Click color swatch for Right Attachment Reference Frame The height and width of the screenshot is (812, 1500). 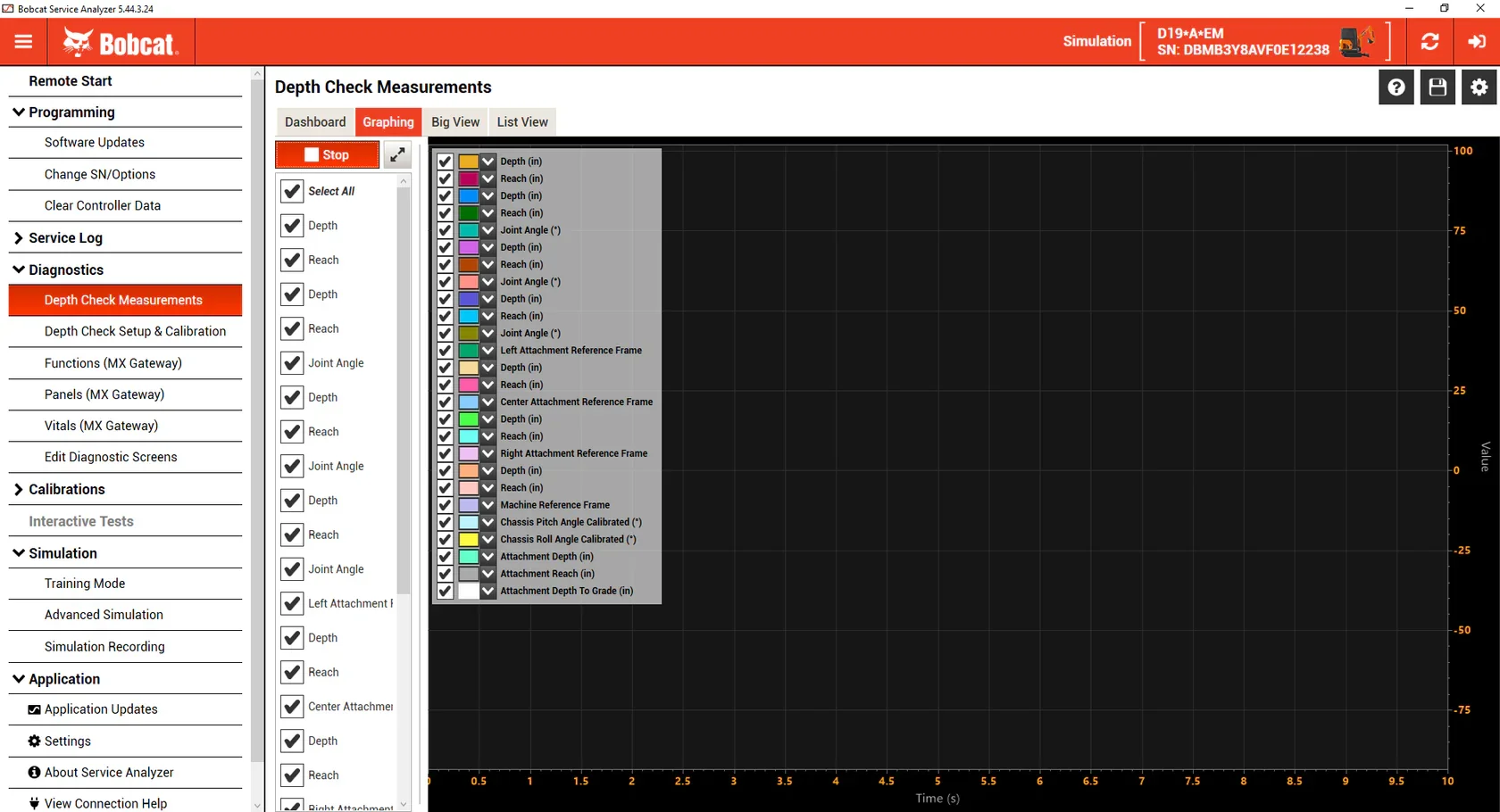tap(468, 453)
